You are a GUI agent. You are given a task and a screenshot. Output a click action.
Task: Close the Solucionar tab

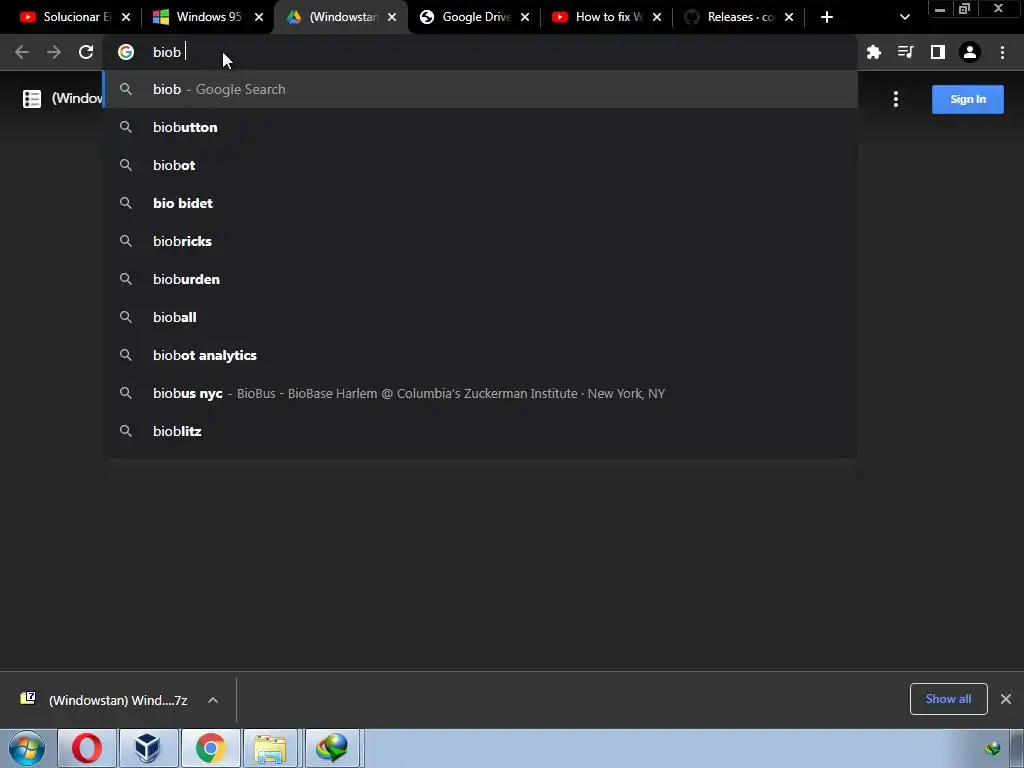coord(126,17)
